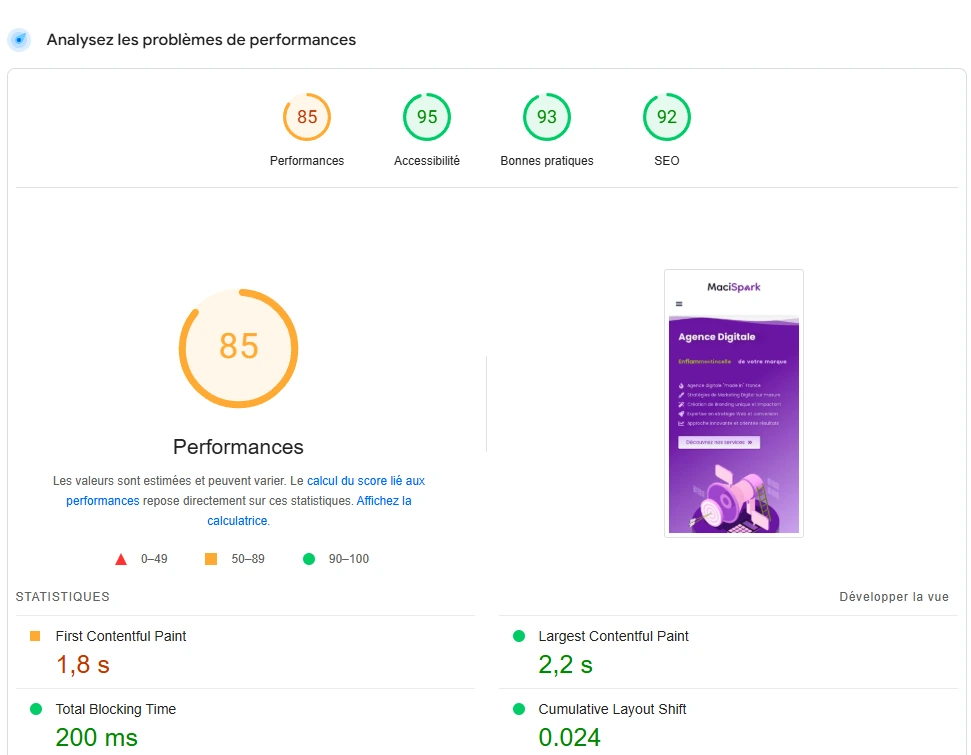Click the orange square 50–89 legend icon
The height and width of the screenshot is (755, 971).
(211, 559)
